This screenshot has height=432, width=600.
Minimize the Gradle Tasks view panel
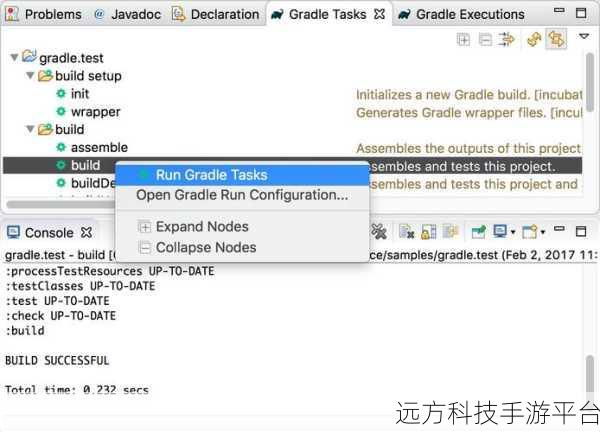(559, 10)
